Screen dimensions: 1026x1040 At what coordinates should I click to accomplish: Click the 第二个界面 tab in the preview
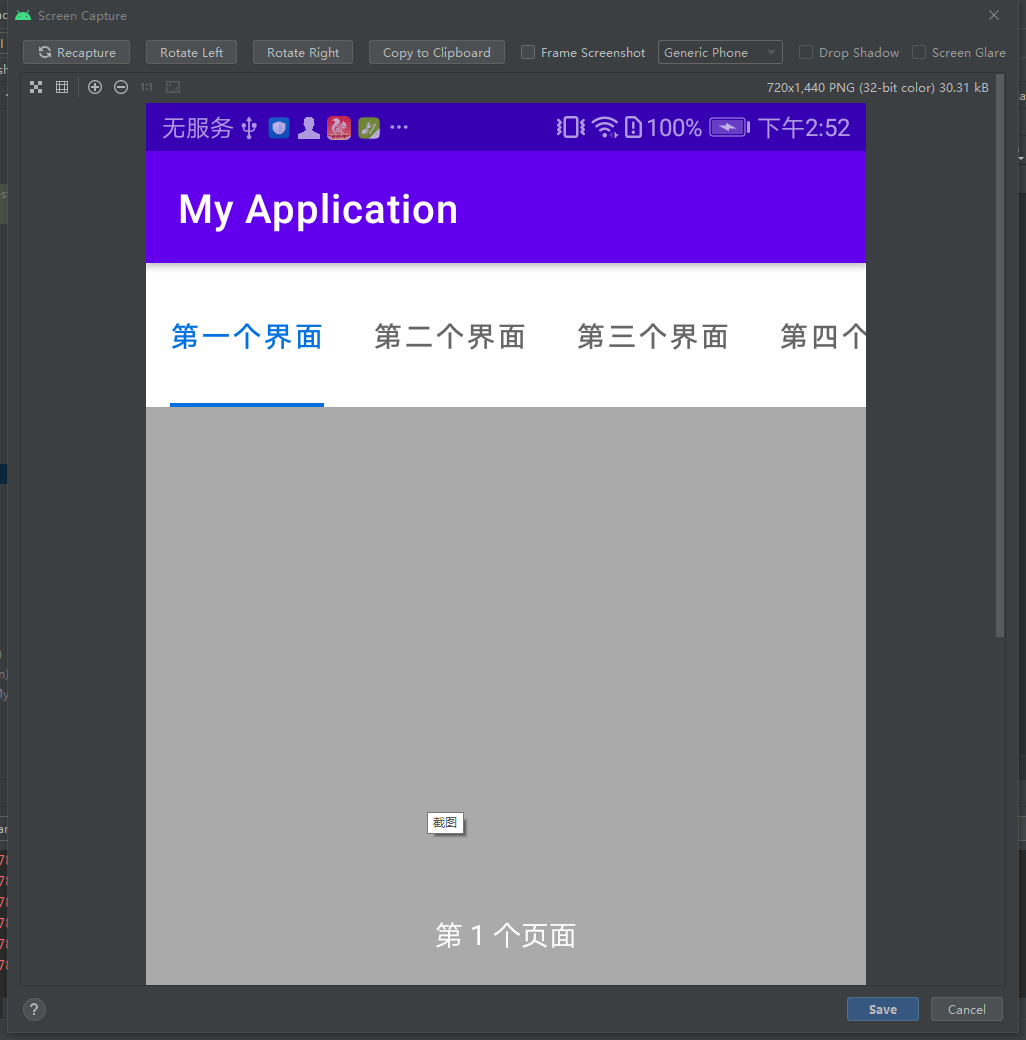tap(449, 337)
